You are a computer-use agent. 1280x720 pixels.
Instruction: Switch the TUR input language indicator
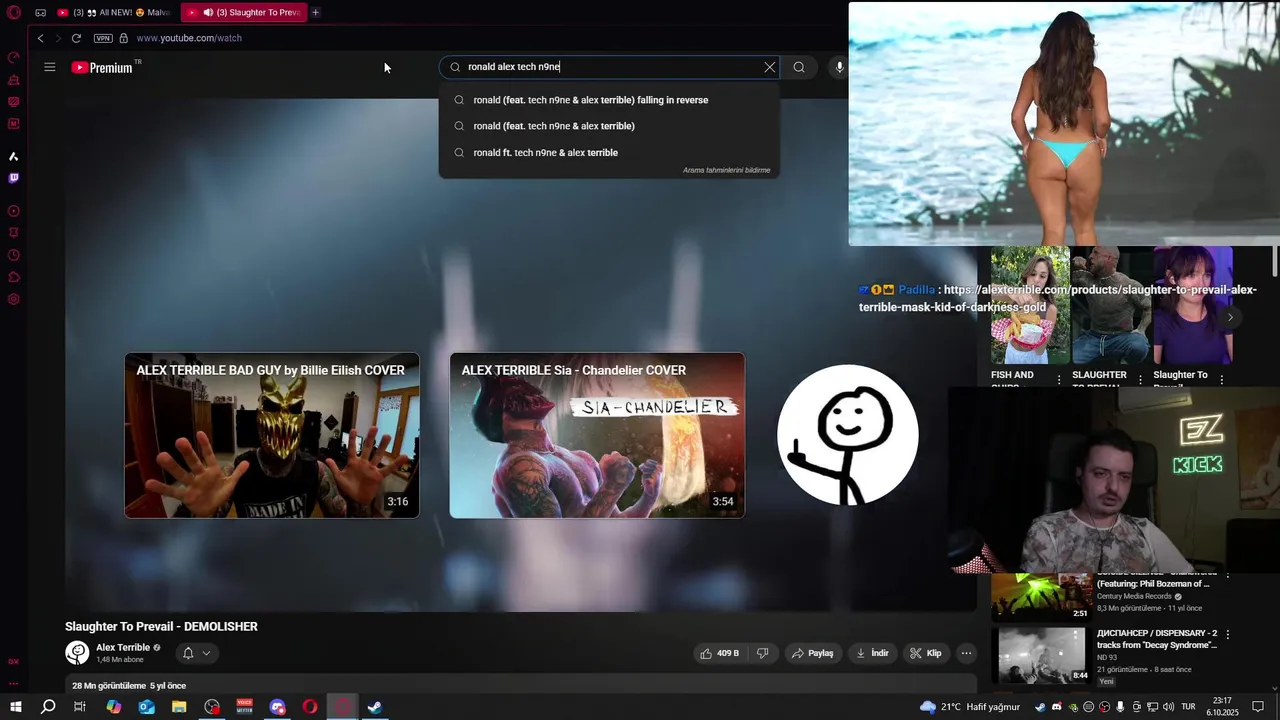click(x=1190, y=707)
